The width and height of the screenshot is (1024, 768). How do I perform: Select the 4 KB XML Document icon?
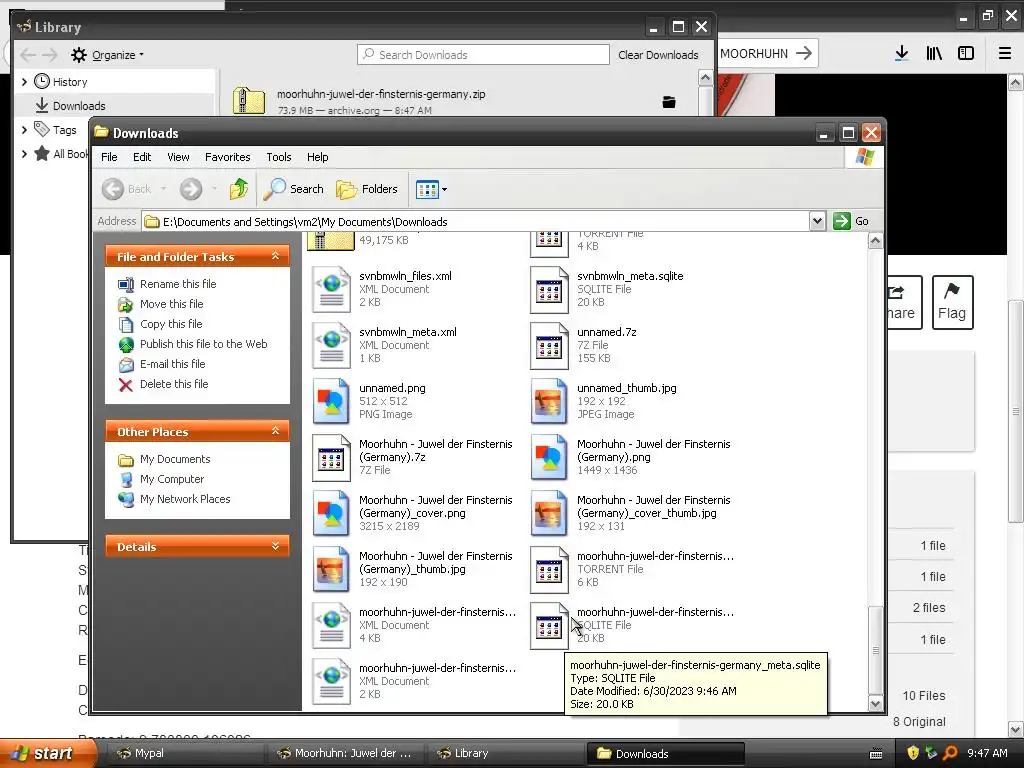tap(331, 626)
